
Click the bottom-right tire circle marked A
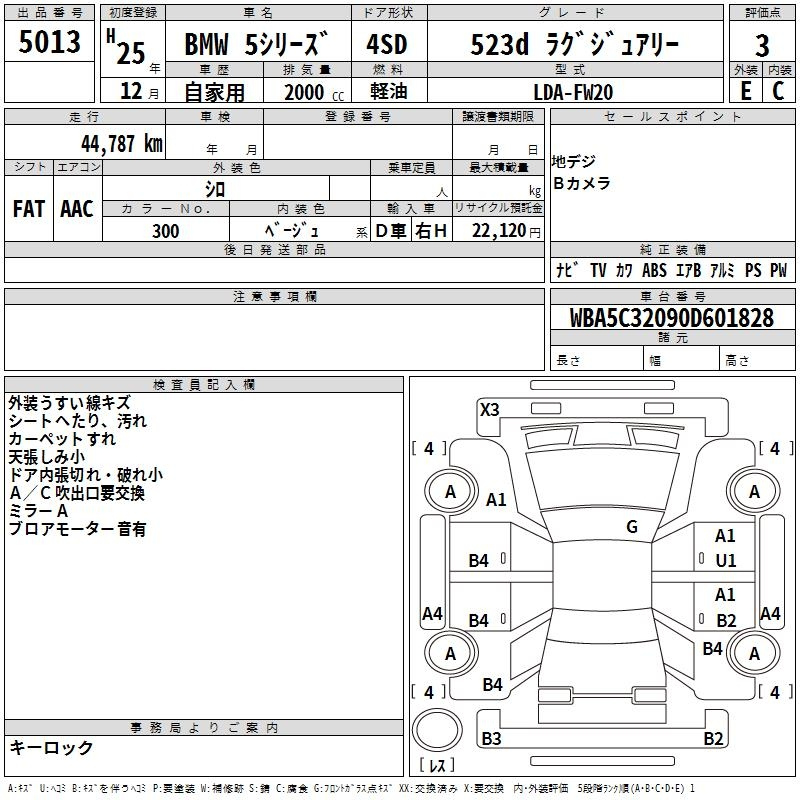click(754, 653)
